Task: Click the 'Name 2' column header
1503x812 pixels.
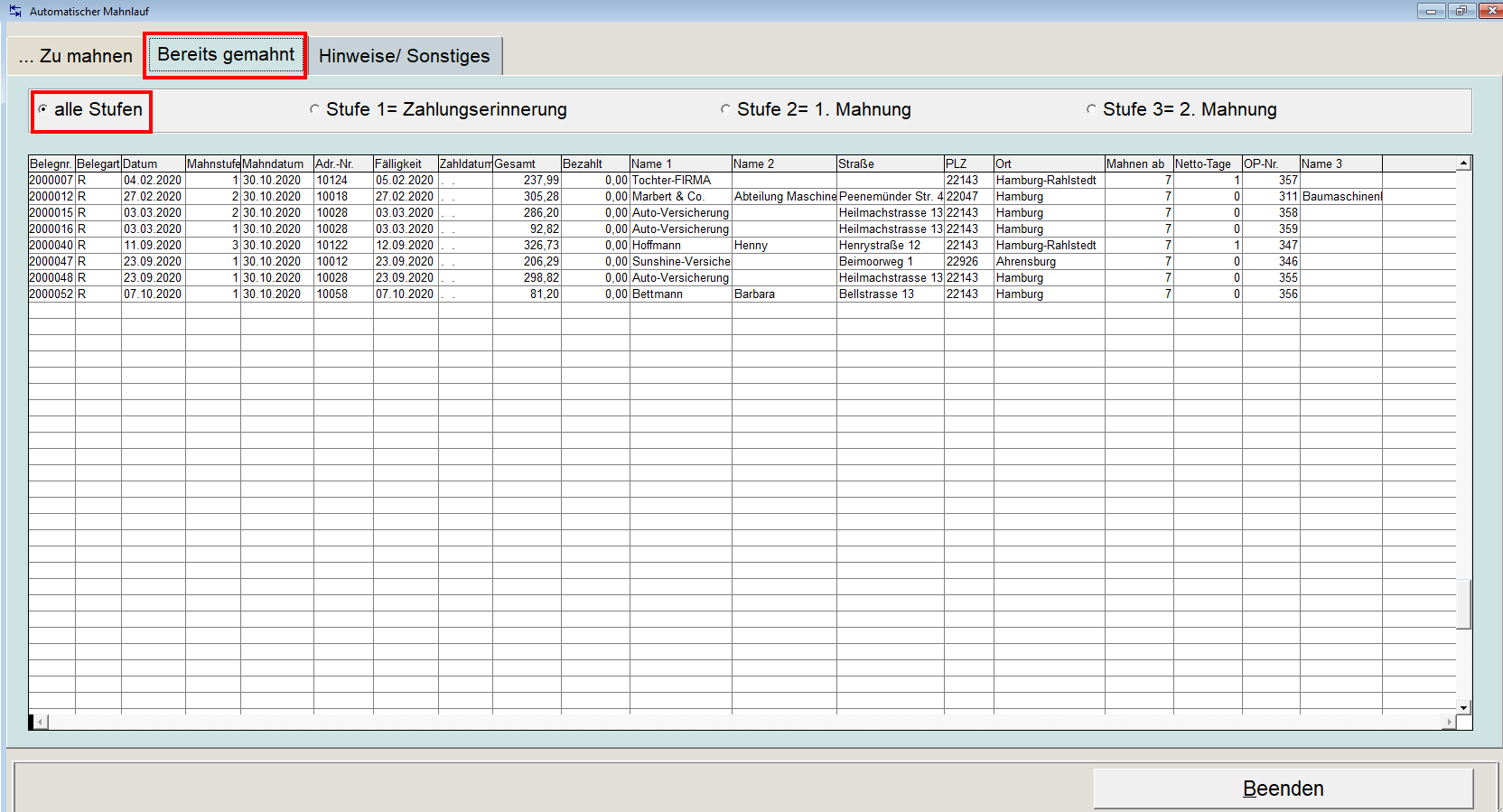Action: 784,163
